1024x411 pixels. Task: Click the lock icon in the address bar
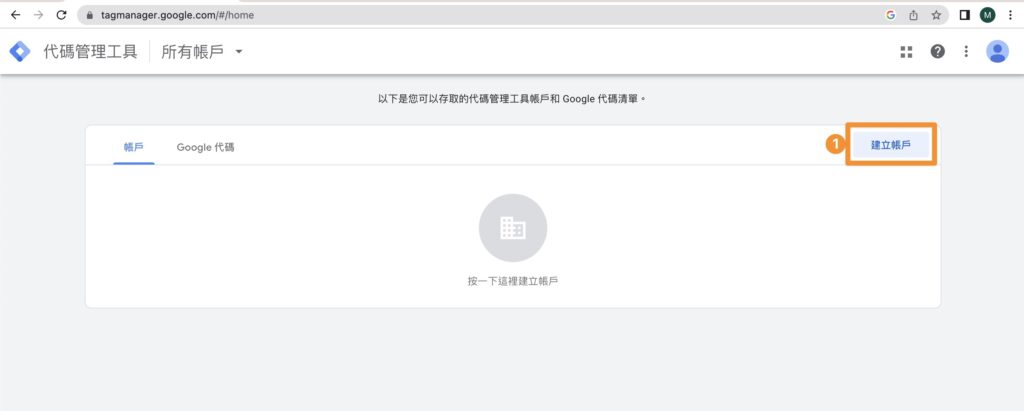(90, 15)
